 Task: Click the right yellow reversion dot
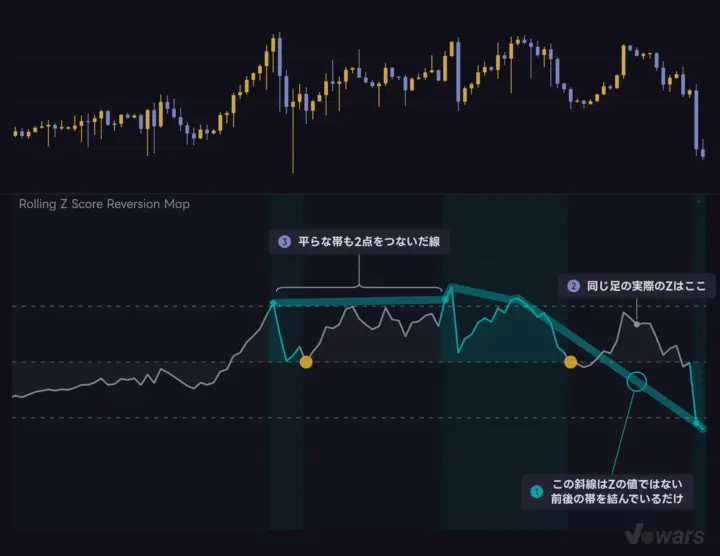[570, 362]
